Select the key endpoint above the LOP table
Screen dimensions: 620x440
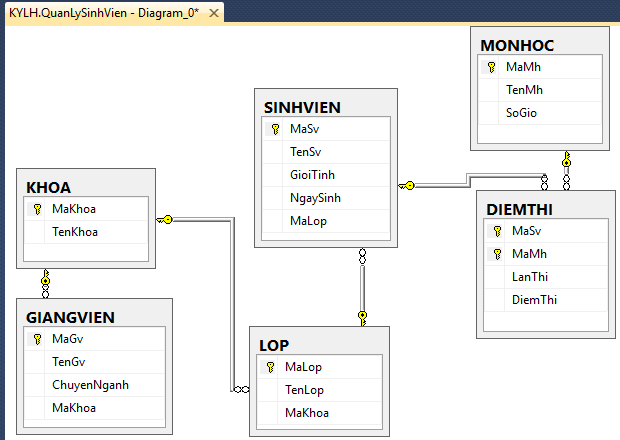pos(363,318)
